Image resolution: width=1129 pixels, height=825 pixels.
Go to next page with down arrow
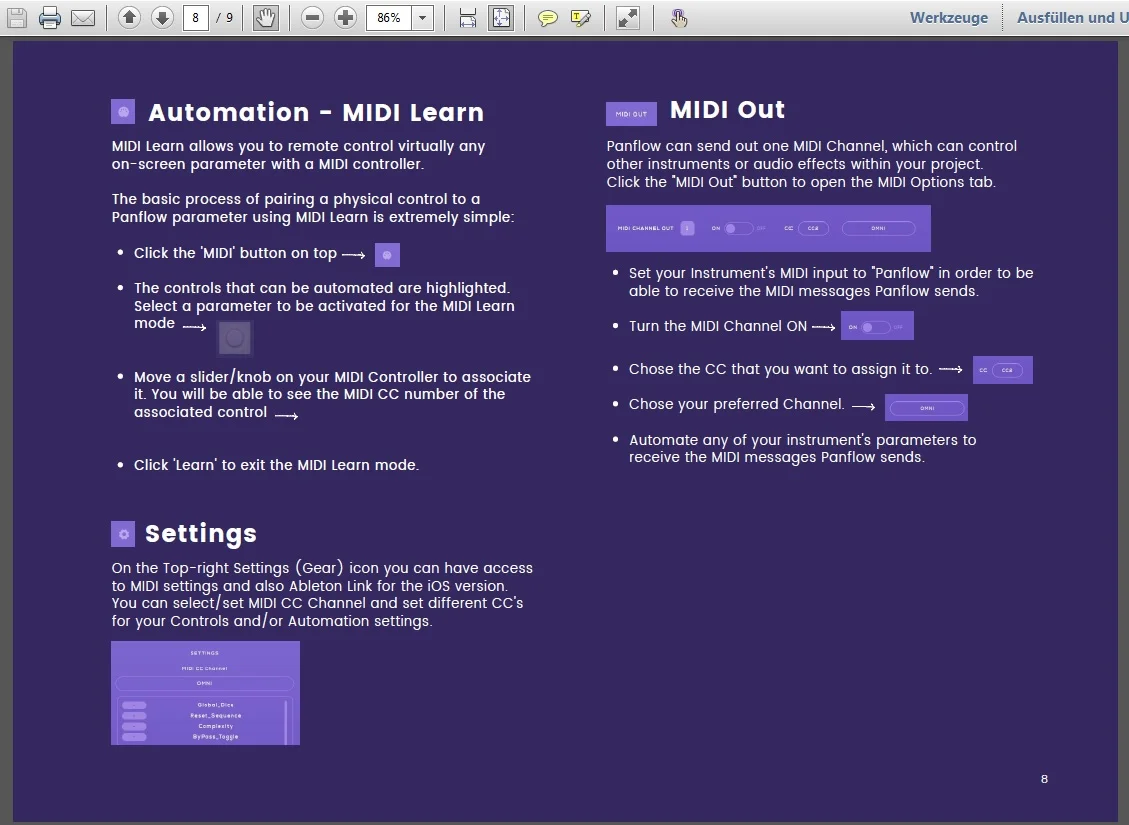pos(163,17)
